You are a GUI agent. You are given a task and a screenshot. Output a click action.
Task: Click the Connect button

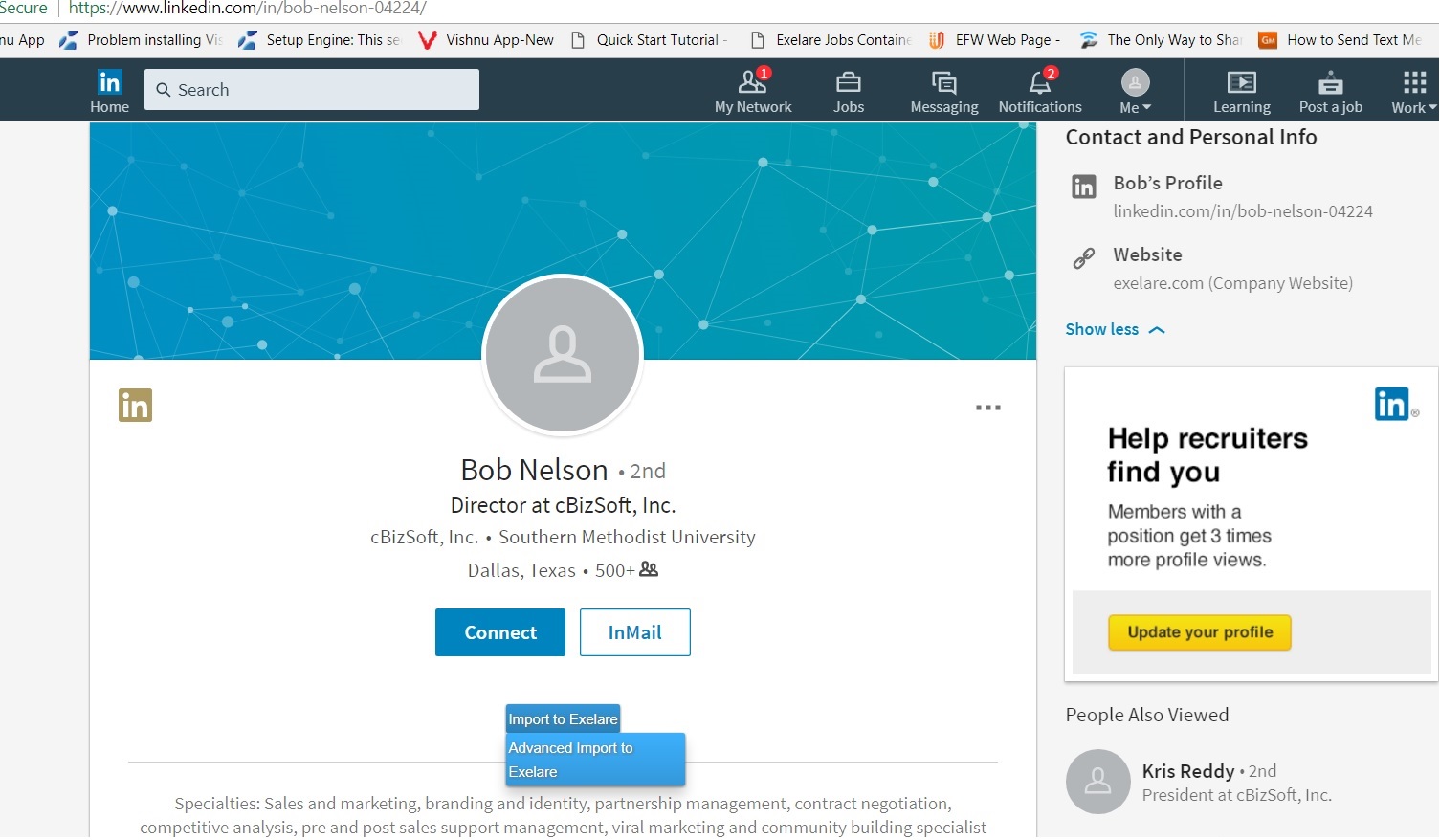coord(500,632)
